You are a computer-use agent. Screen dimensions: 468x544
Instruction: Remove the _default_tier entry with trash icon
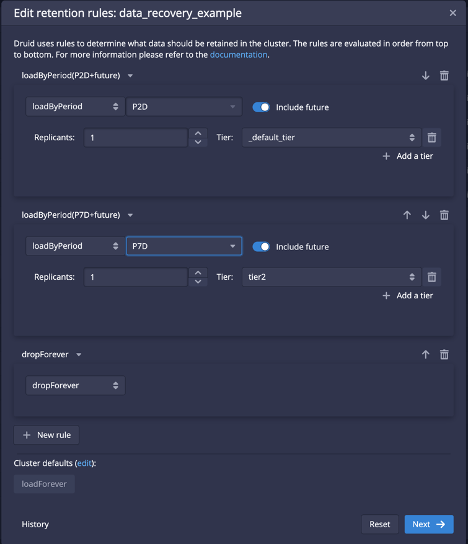click(432, 137)
